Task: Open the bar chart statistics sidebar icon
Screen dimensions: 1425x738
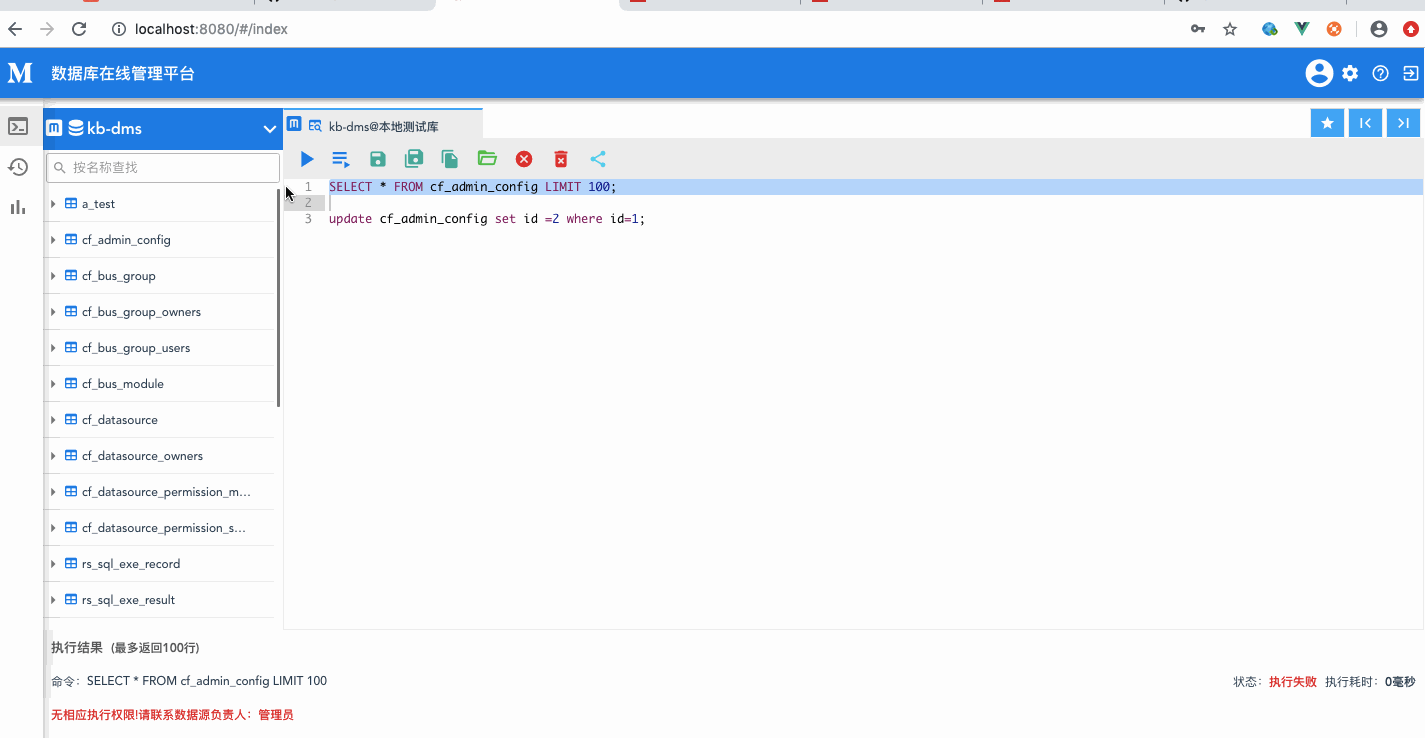Action: coord(18,207)
